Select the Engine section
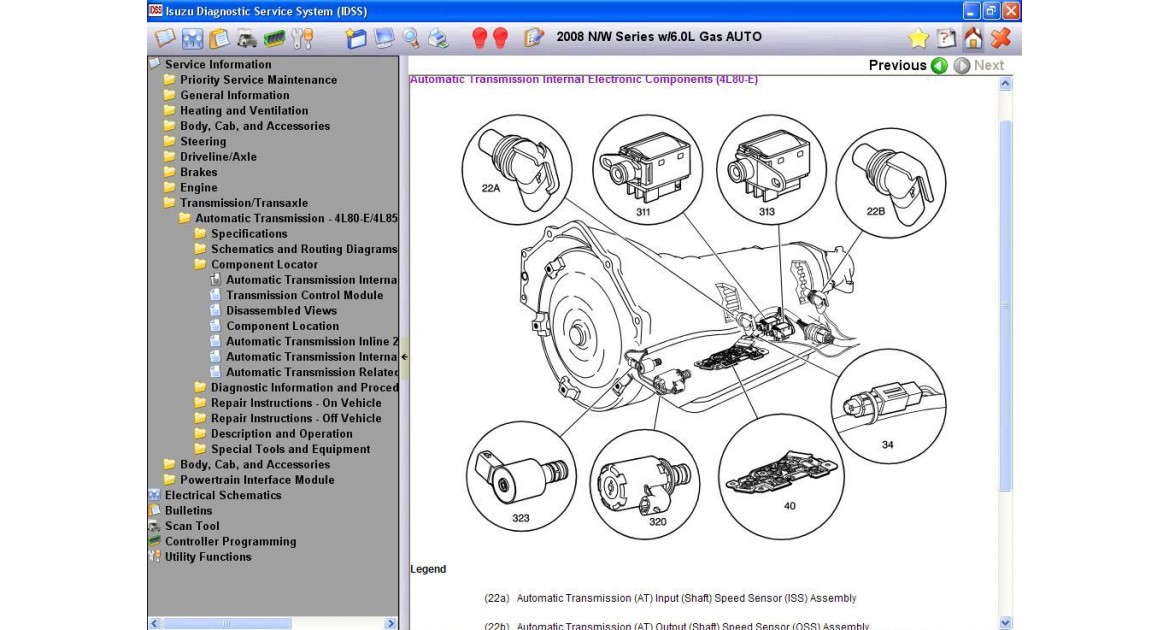This screenshot has height=630, width=1170. [198, 187]
